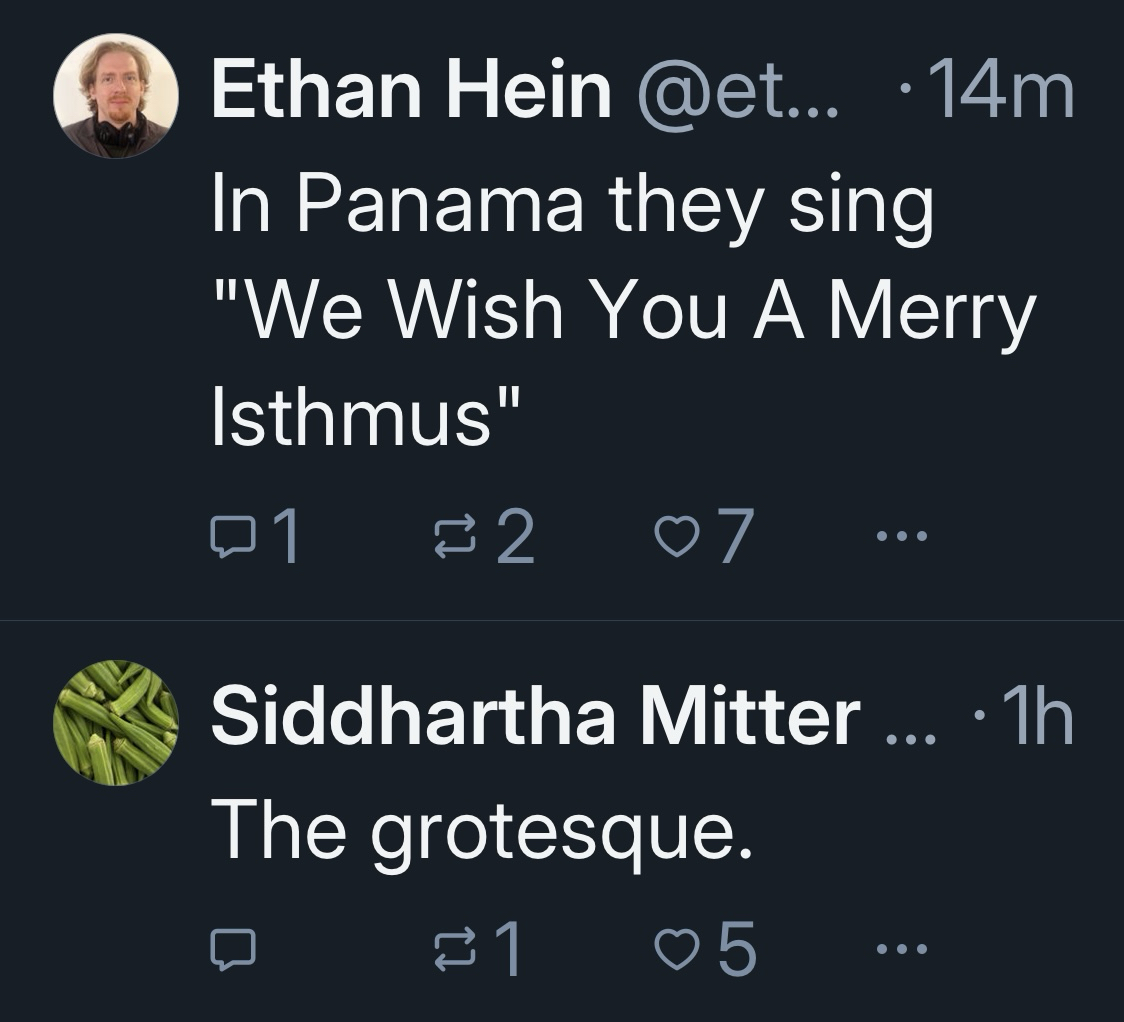
Task: Click the like count 5 on Siddhartha's tweet
Action: click(x=737, y=948)
